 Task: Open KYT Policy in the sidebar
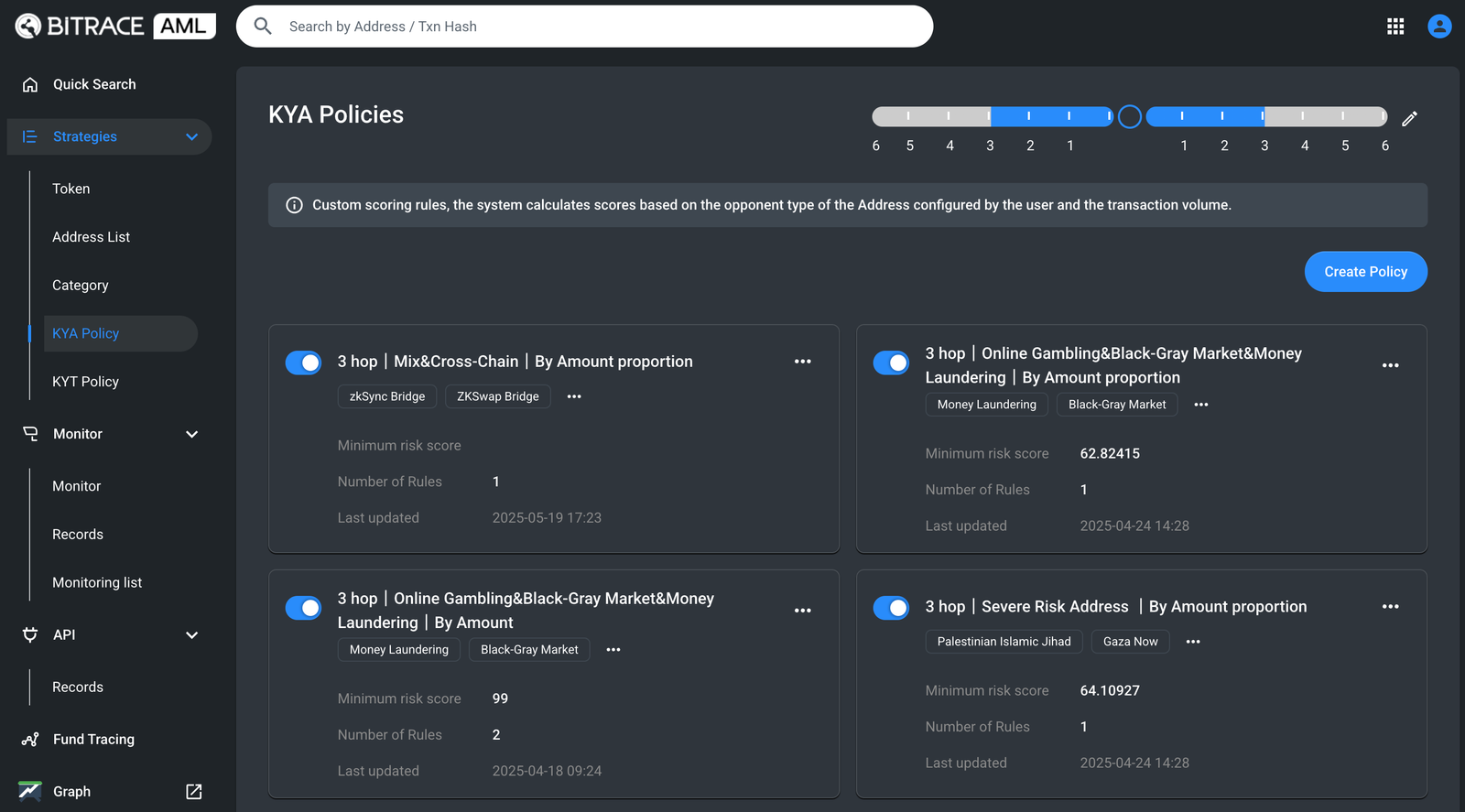tap(85, 382)
